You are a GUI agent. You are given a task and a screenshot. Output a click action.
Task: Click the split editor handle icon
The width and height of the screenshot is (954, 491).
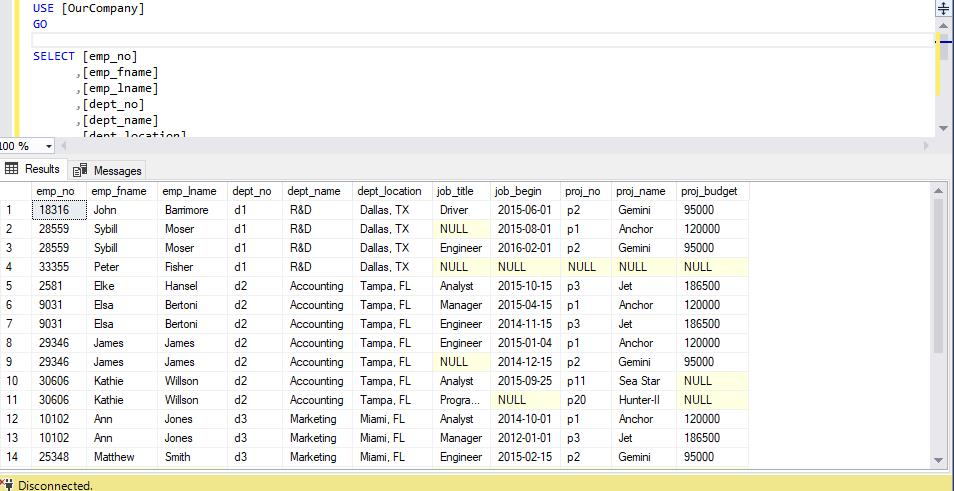[x=942, y=9]
